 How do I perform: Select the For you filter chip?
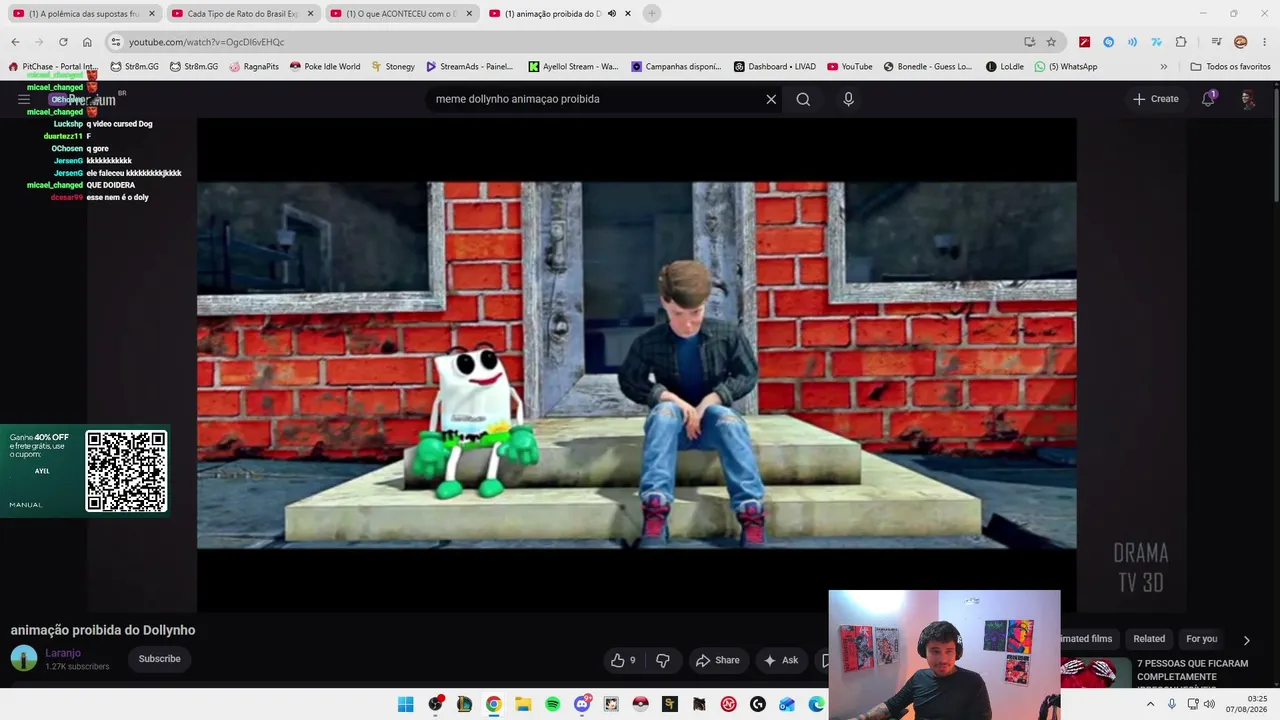coord(1201,639)
